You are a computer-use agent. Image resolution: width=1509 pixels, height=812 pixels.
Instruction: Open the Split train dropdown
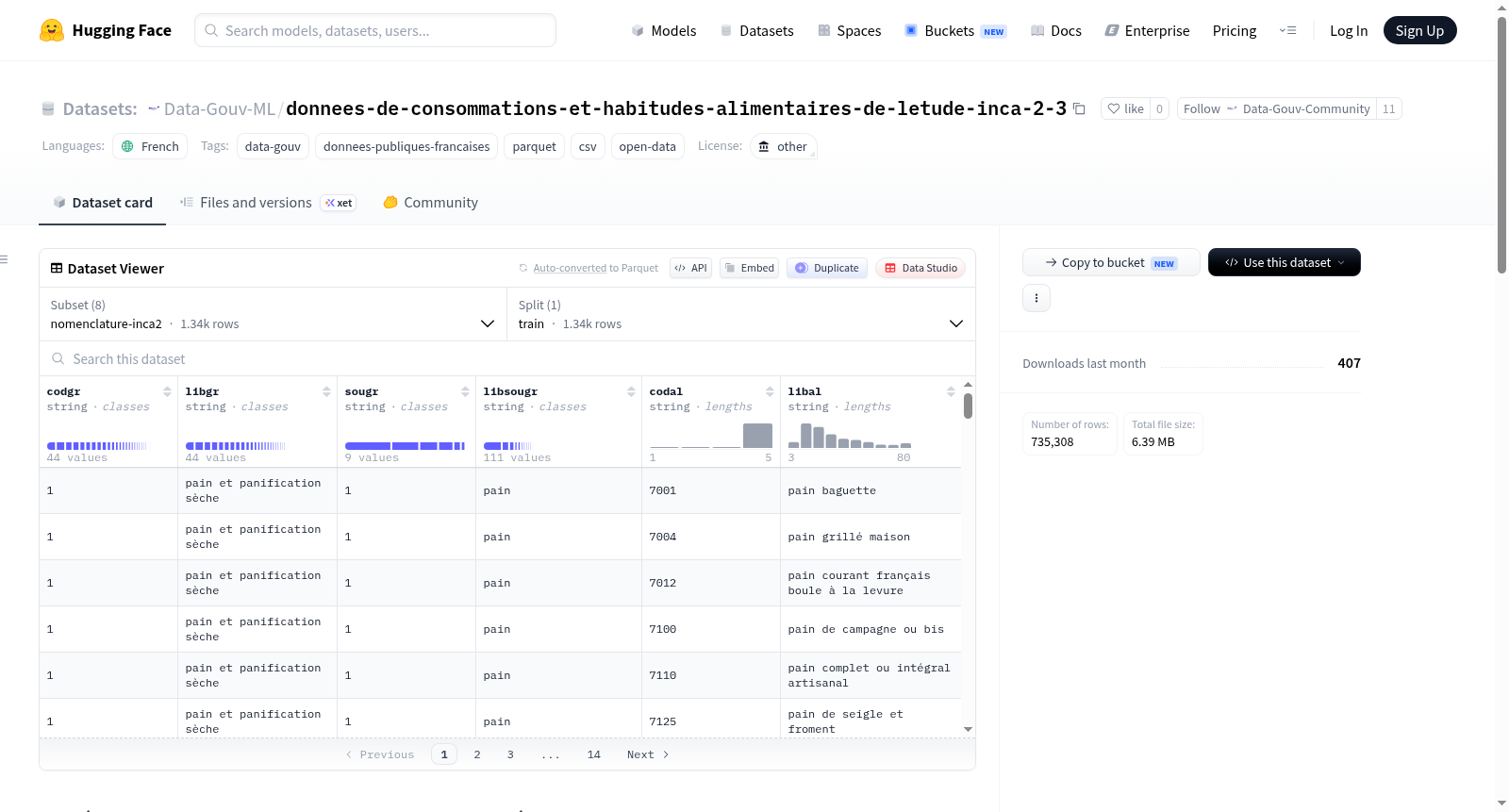[x=741, y=314]
